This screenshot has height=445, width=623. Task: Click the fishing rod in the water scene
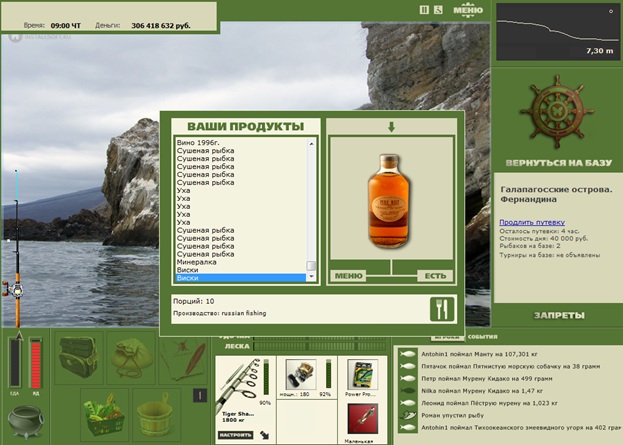(16, 248)
